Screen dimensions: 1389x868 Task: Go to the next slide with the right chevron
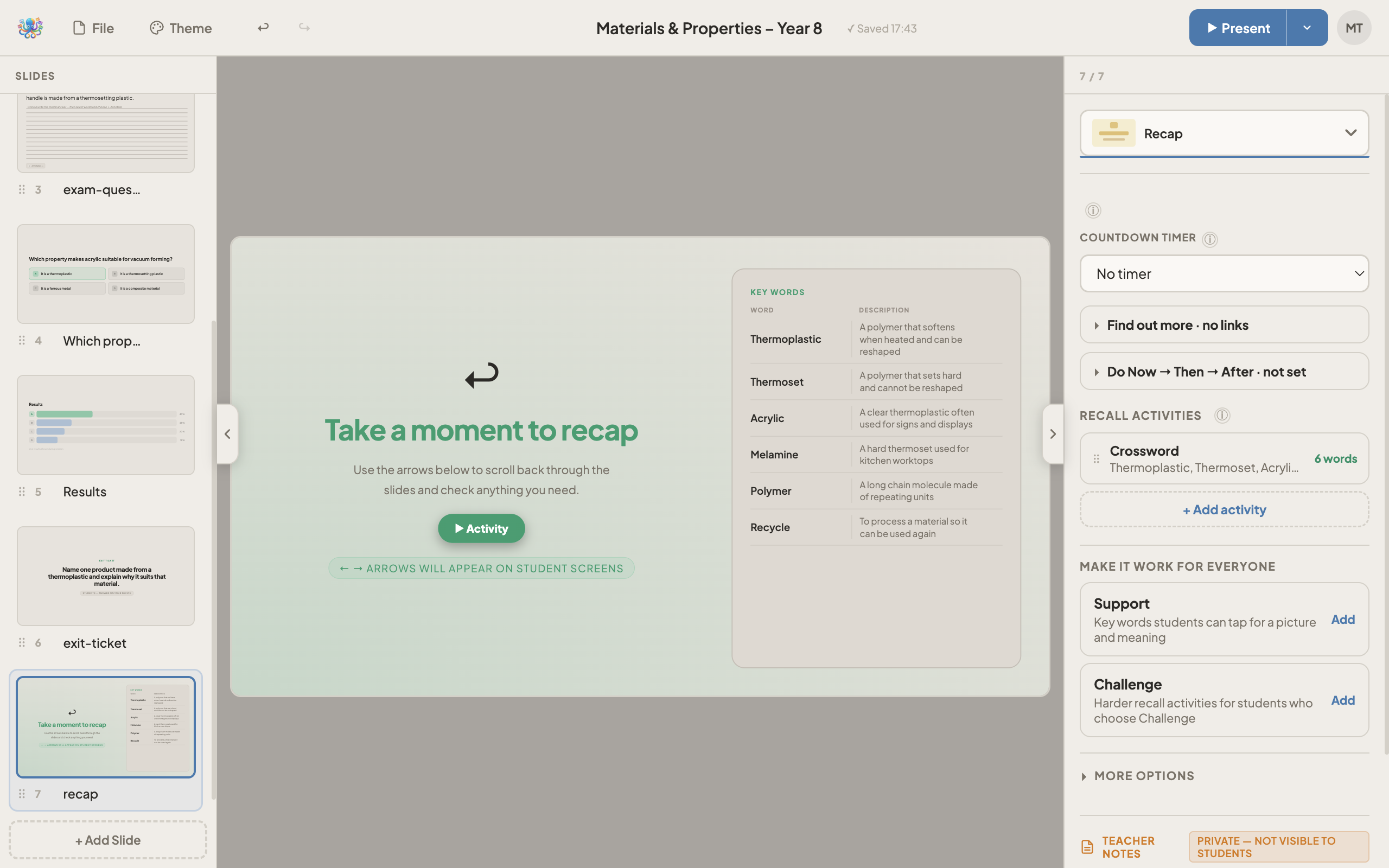[1053, 434]
